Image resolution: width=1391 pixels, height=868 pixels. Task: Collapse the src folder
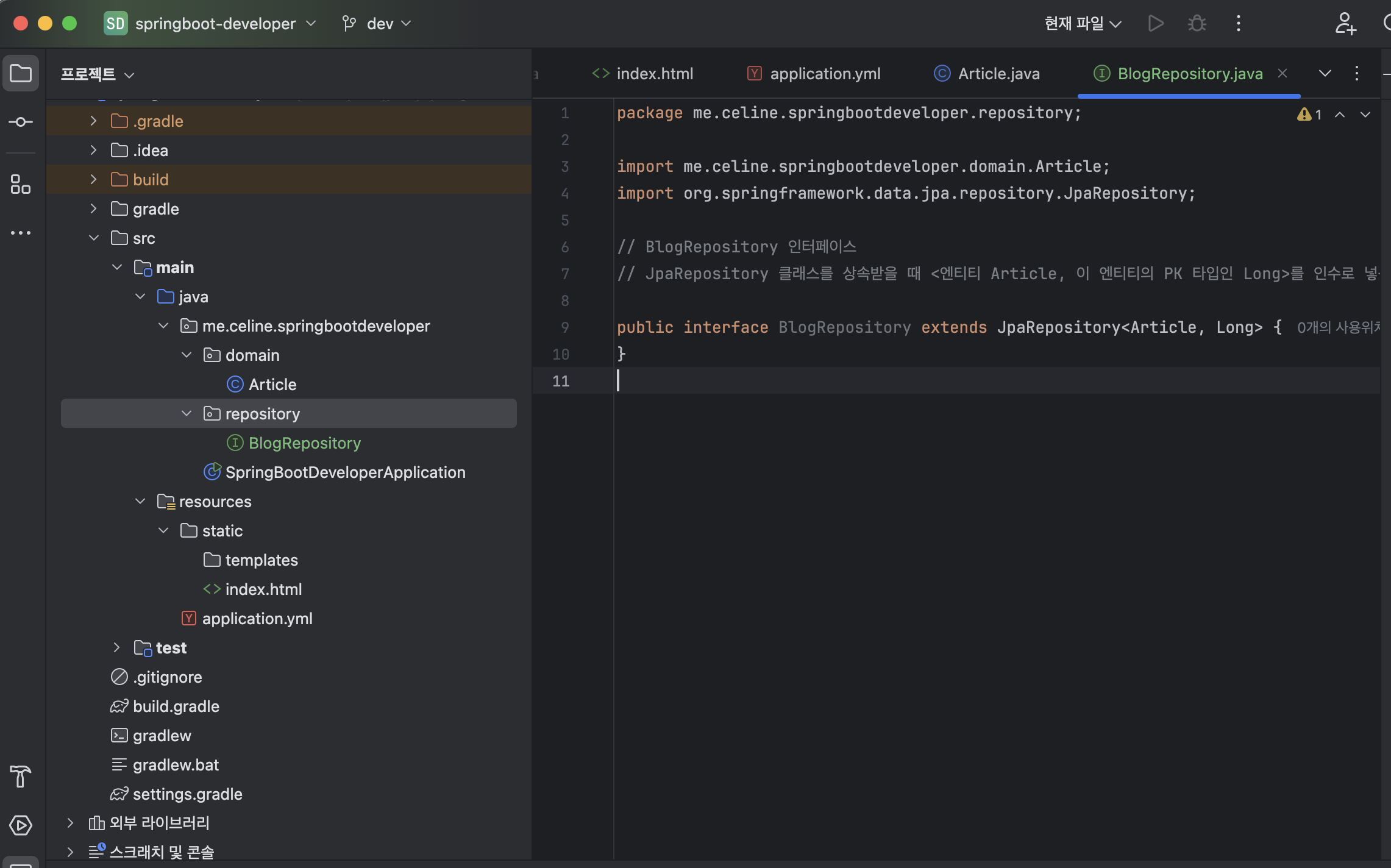coord(93,238)
